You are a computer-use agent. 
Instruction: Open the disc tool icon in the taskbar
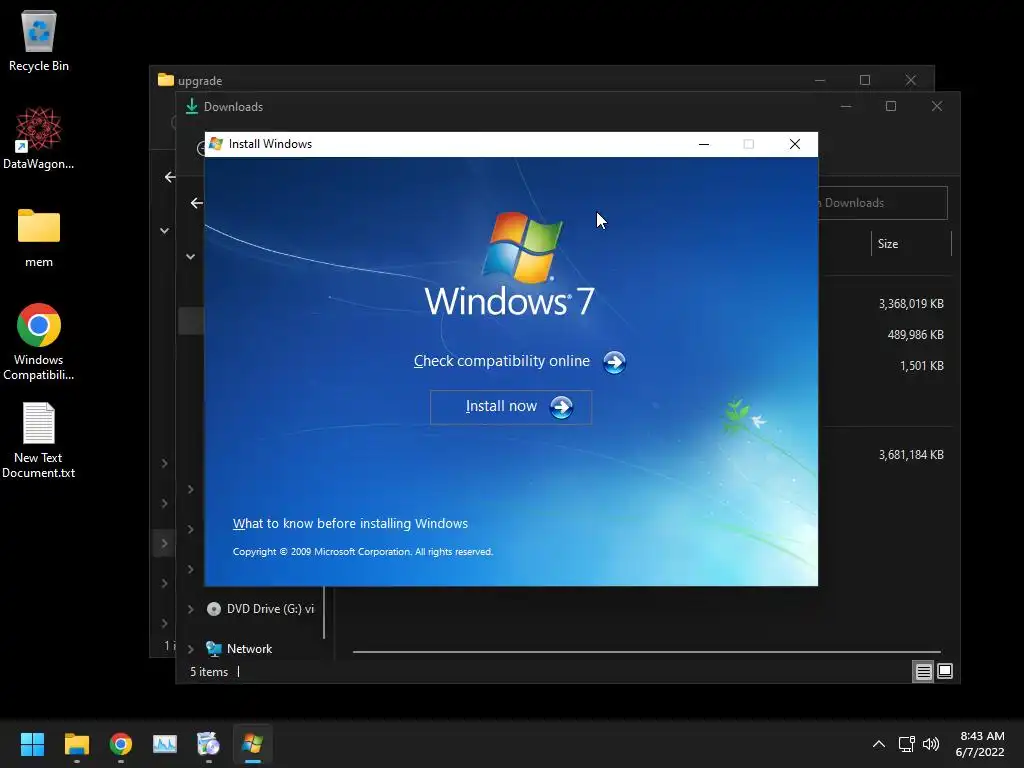coord(208,744)
